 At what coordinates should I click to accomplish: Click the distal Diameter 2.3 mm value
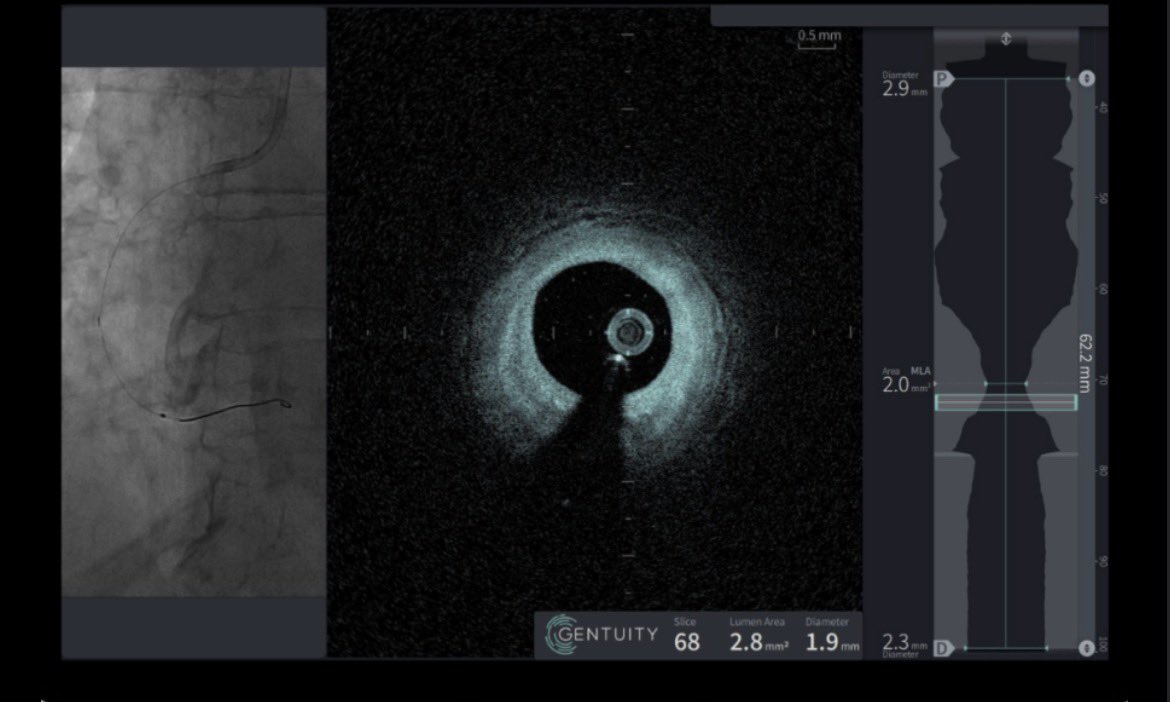click(x=904, y=642)
